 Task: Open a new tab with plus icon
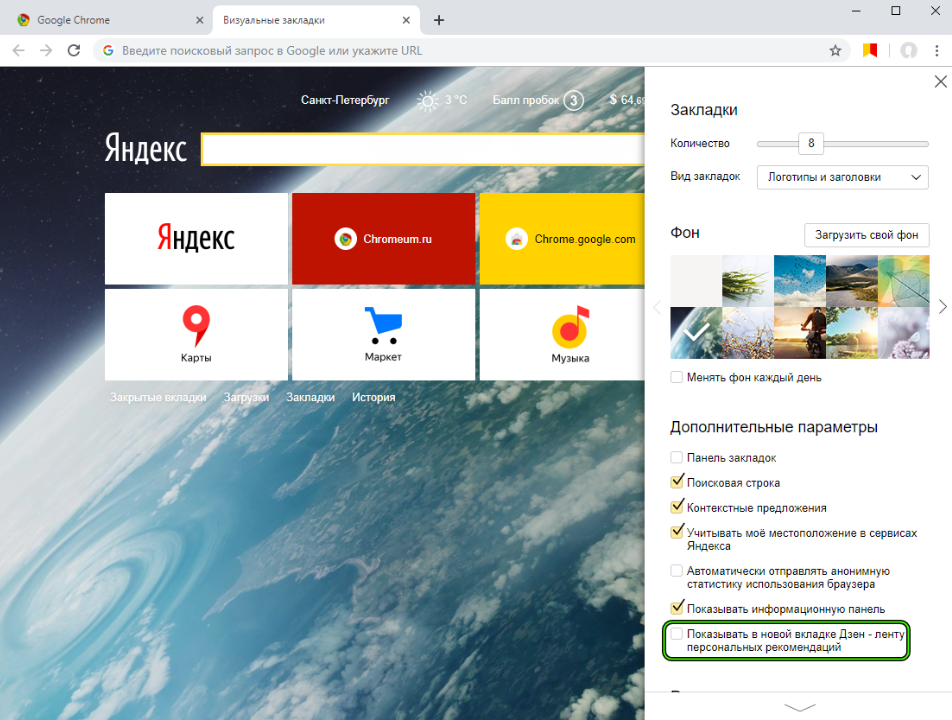tap(439, 20)
